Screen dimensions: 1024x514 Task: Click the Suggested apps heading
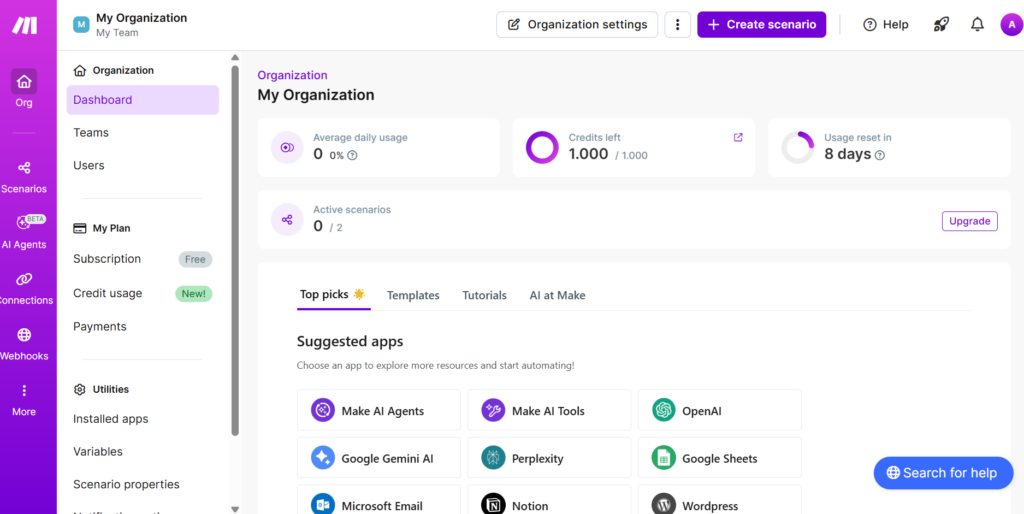pos(350,342)
